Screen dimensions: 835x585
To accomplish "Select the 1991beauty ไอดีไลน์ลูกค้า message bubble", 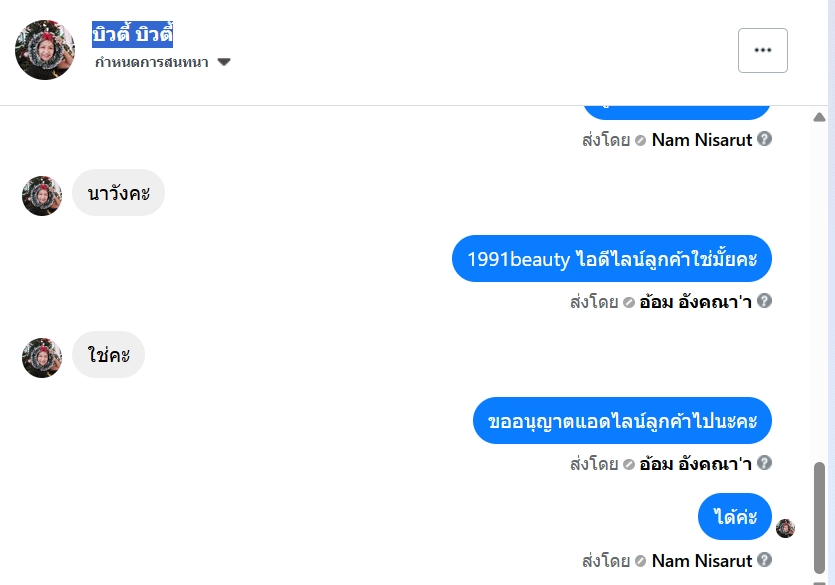I will [x=611, y=259].
